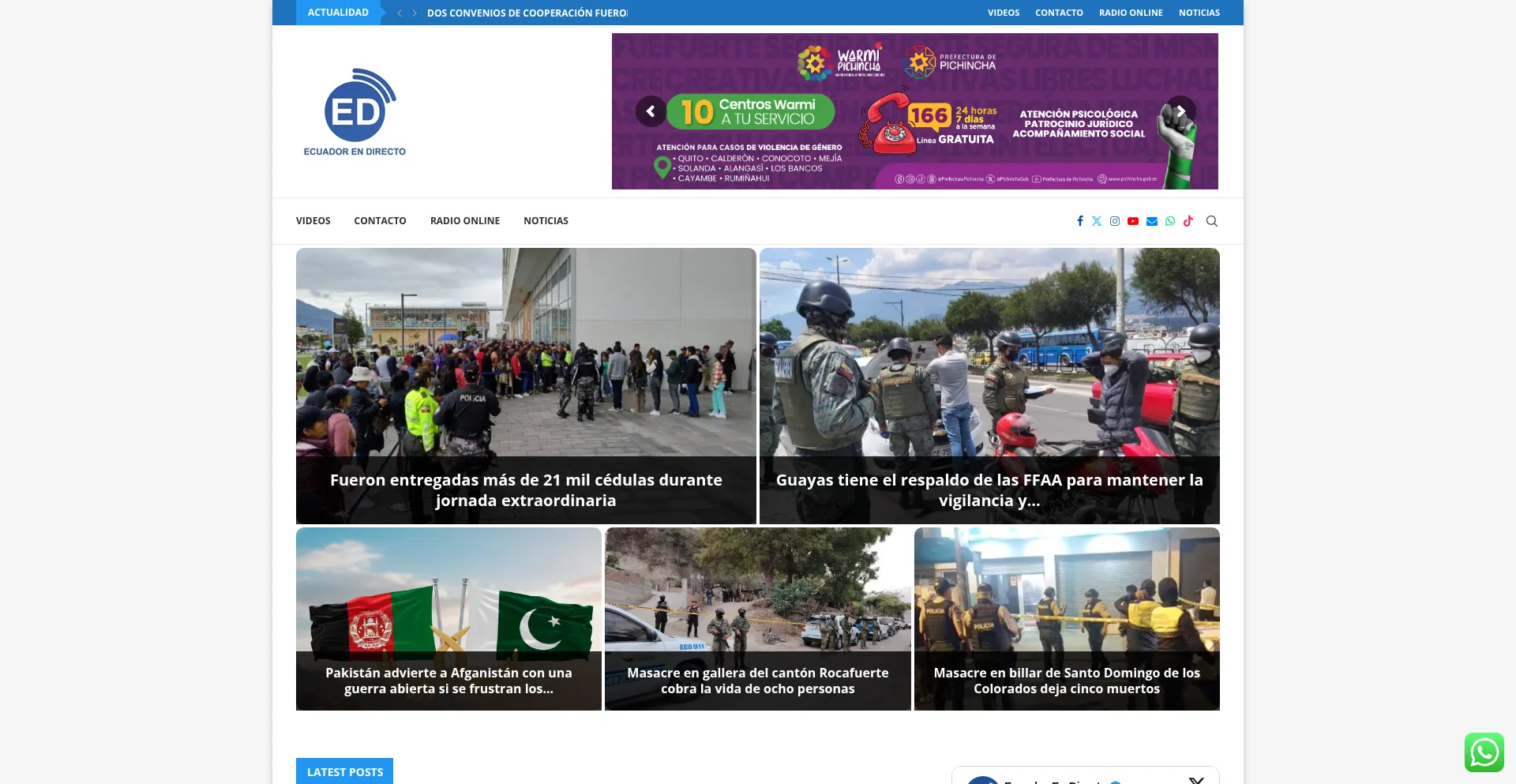Click the small WhatsApp icon in navbar
This screenshot has height=784, width=1516.
pos(1170,221)
